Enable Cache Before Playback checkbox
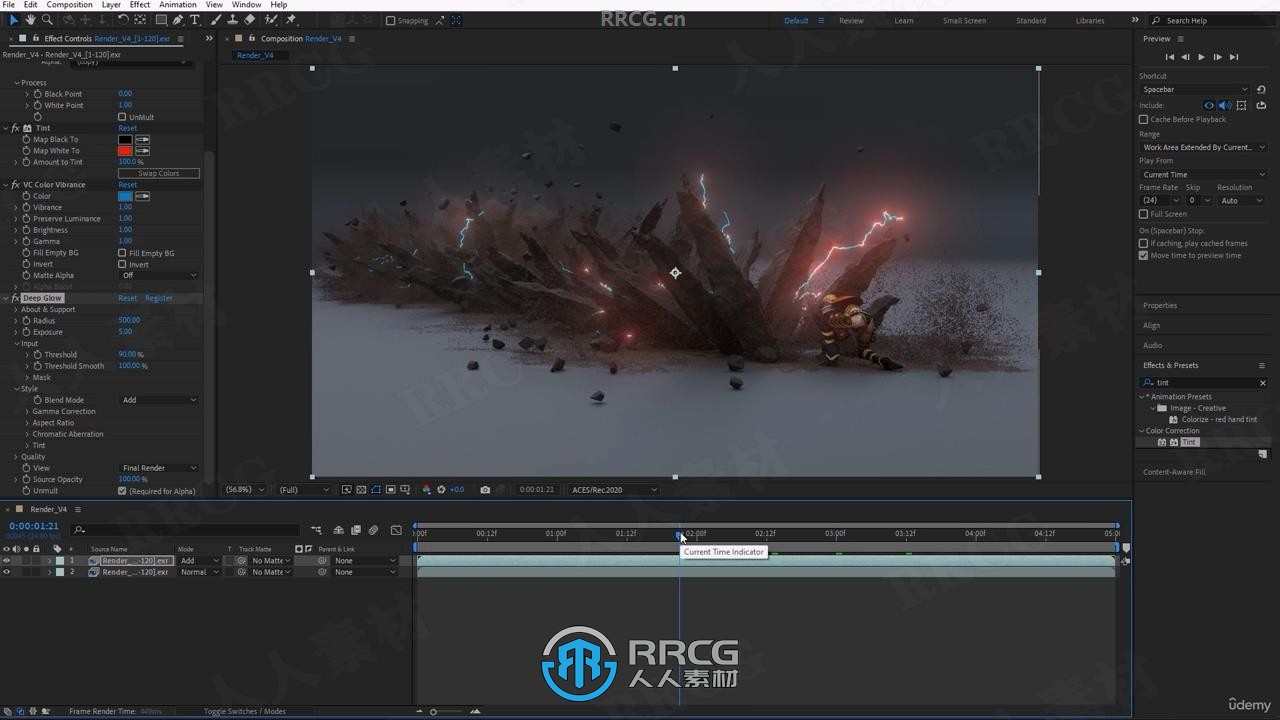The height and width of the screenshot is (720, 1280). [1143, 119]
